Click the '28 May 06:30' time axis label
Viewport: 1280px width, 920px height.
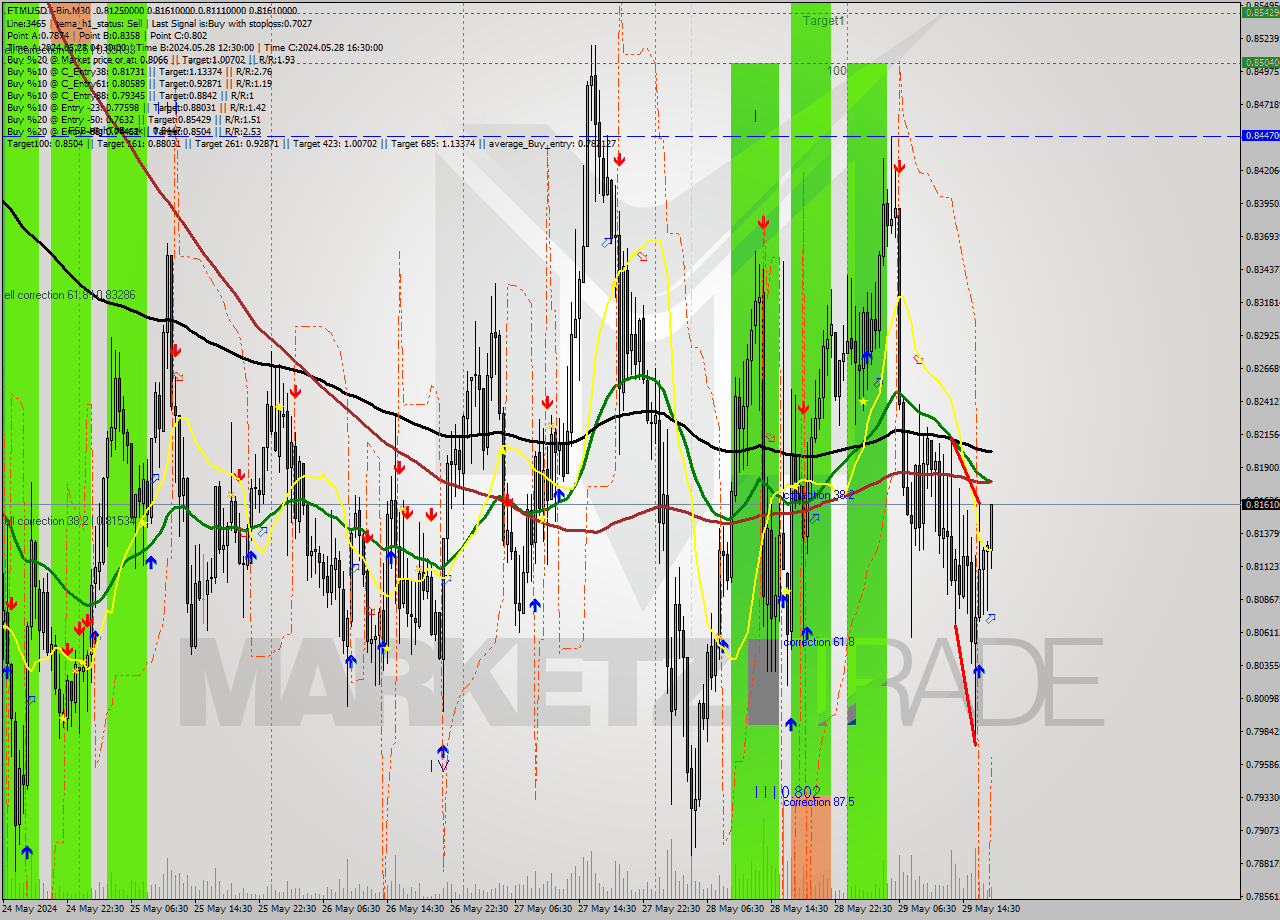pyautogui.click(x=736, y=909)
